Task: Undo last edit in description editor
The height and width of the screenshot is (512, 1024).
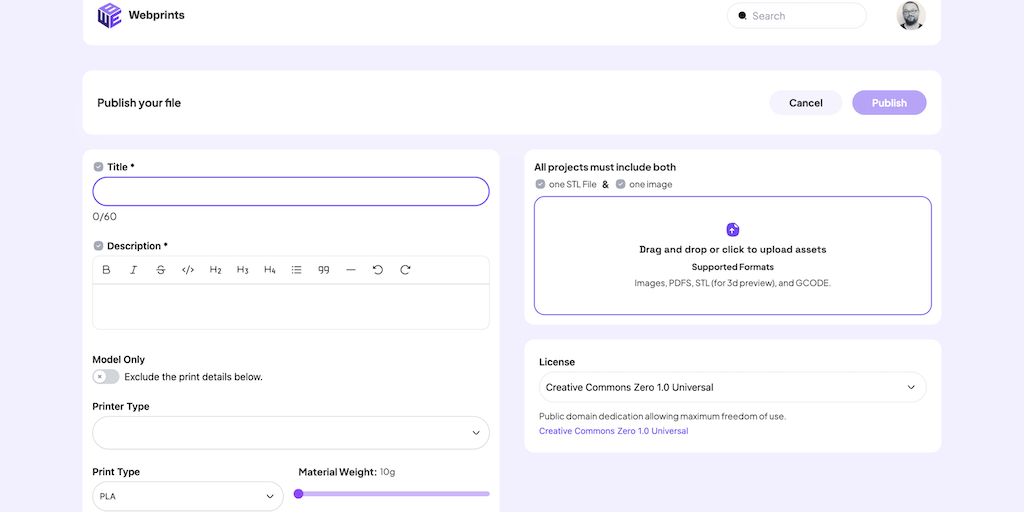Action: point(378,270)
